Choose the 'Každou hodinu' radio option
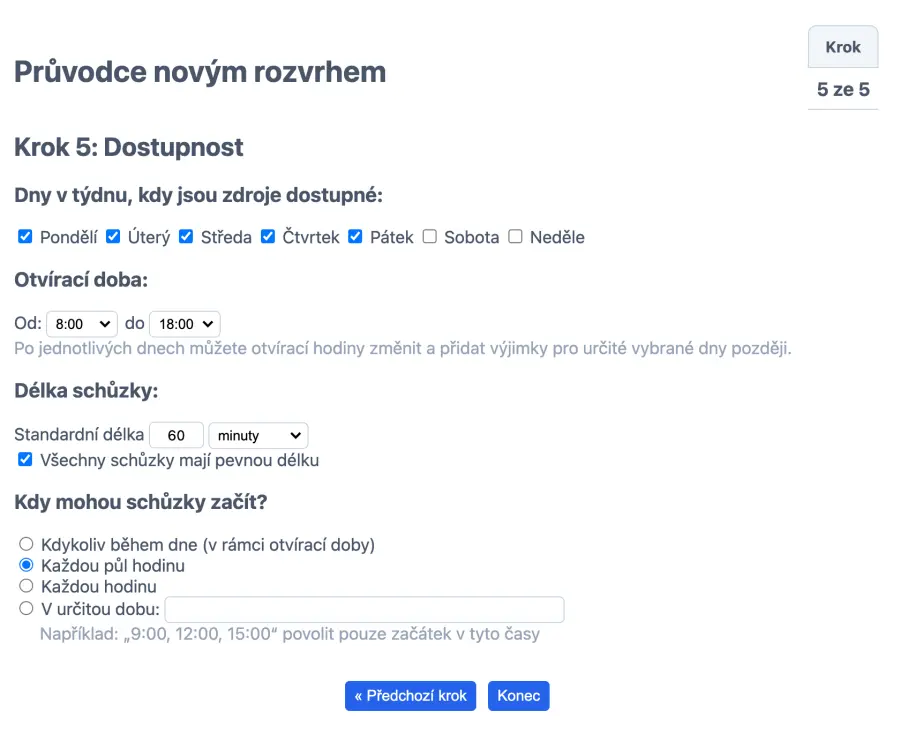900x734 pixels. (x=27, y=586)
